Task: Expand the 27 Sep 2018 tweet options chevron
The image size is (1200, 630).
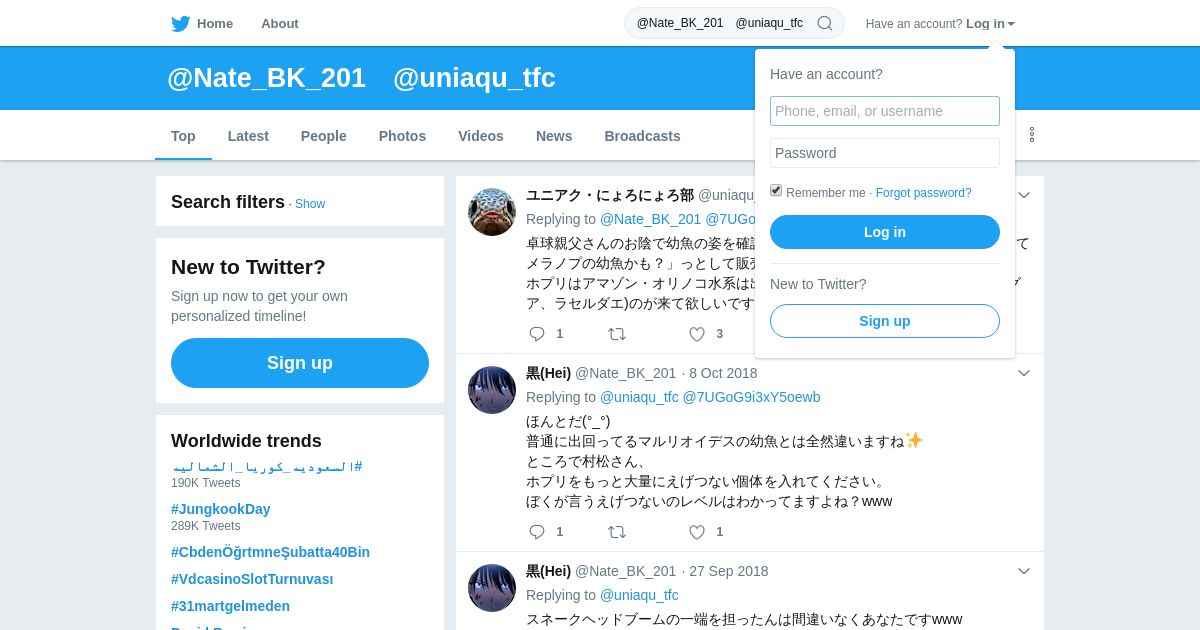Action: click(x=1024, y=571)
